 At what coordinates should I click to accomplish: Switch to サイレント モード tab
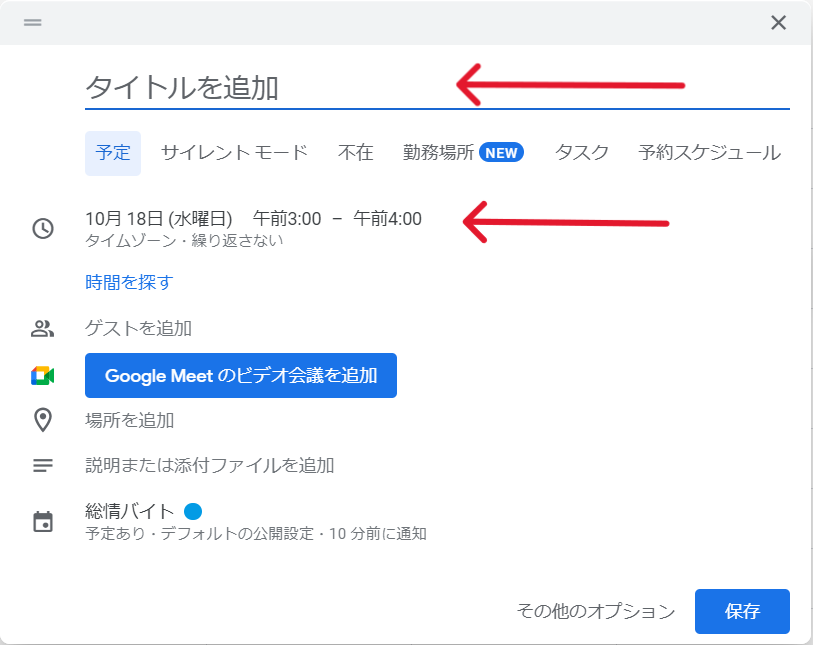(234, 153)
